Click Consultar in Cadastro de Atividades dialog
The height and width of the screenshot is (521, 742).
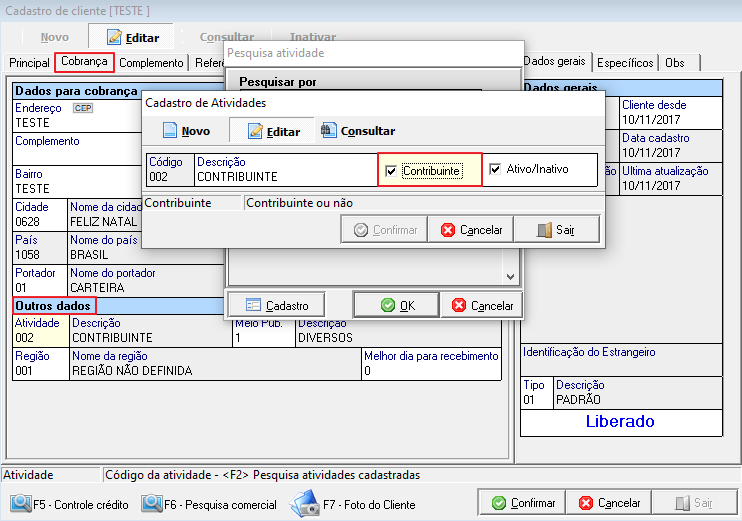358,131
